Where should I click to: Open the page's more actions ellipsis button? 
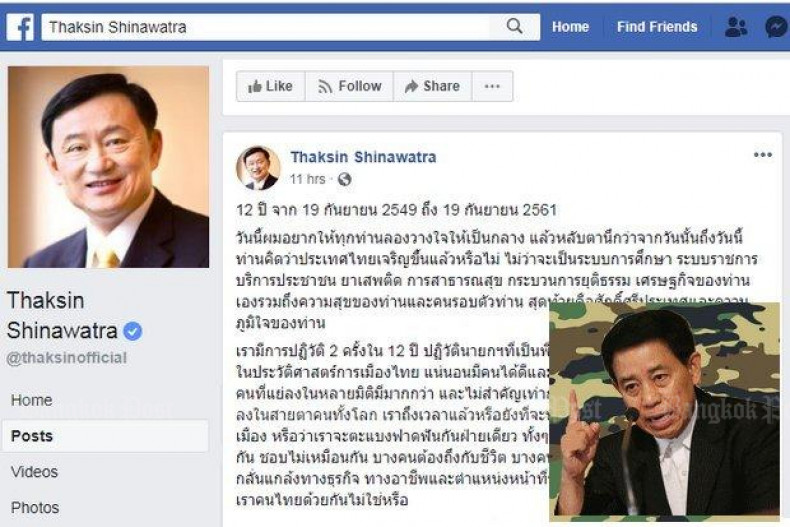tap(492, 86)
